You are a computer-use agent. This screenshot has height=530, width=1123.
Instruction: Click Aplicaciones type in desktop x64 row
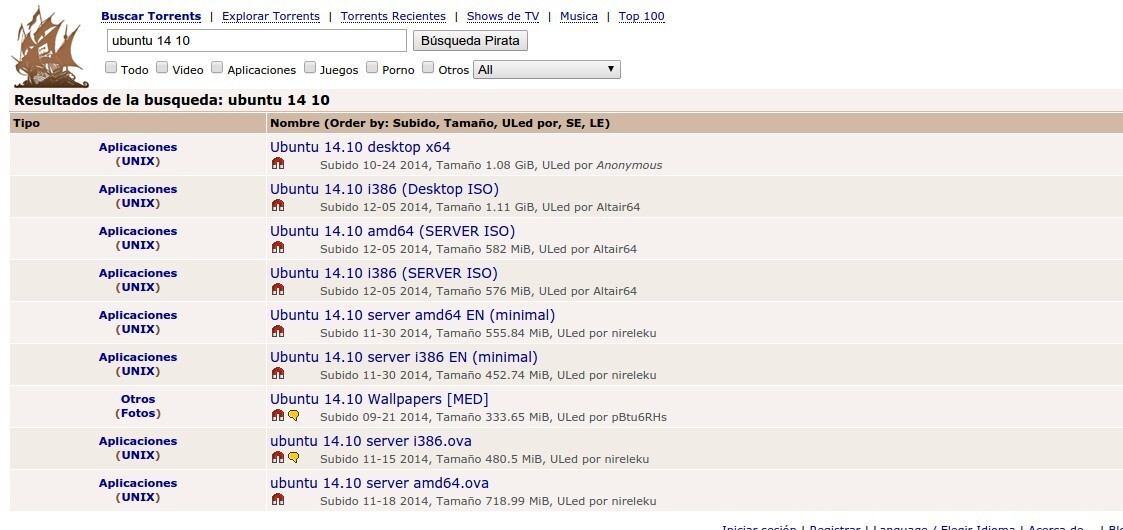(138, 147)
